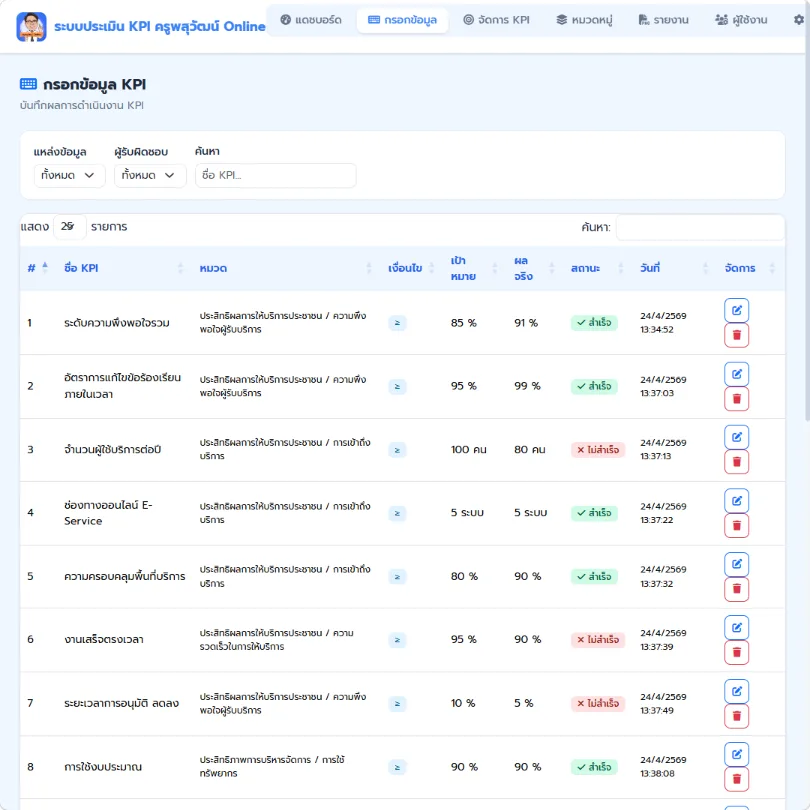This screenshot has width=810, height=810.
Task: Open the แดชบอร์ด tab
Action: coord(311,20)
